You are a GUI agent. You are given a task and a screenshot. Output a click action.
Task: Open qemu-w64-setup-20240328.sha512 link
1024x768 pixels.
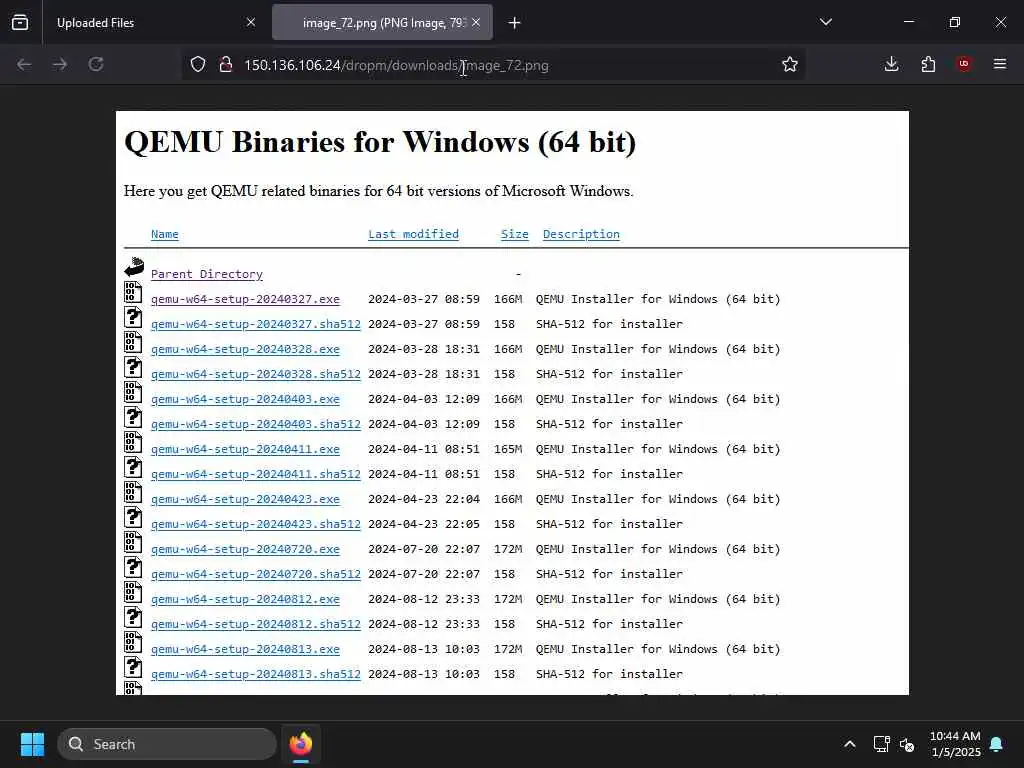pyautogui.click(x=255, y=374)
